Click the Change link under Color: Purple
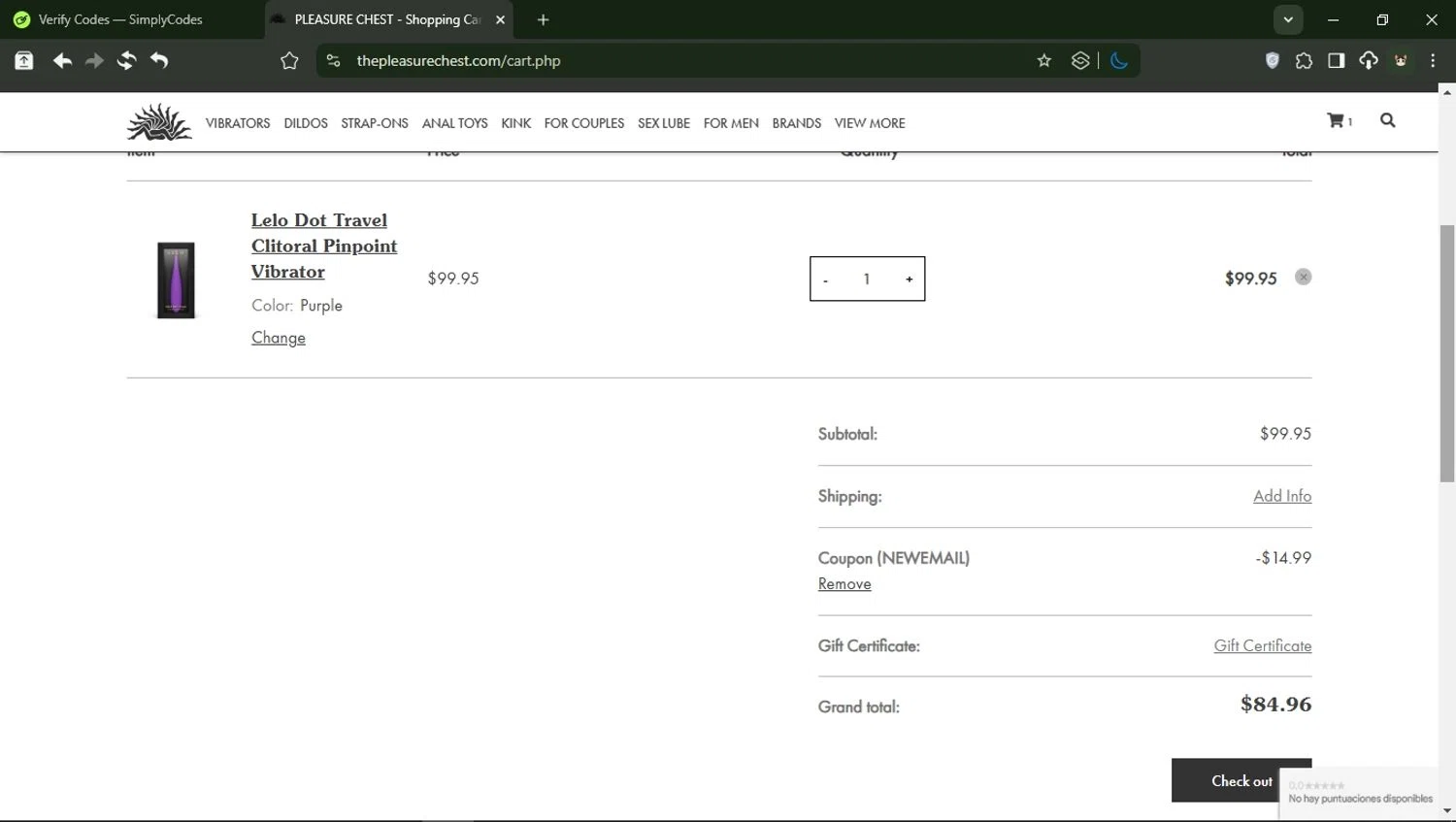This screenshot has height=822, width=1456. coord(279,338)
